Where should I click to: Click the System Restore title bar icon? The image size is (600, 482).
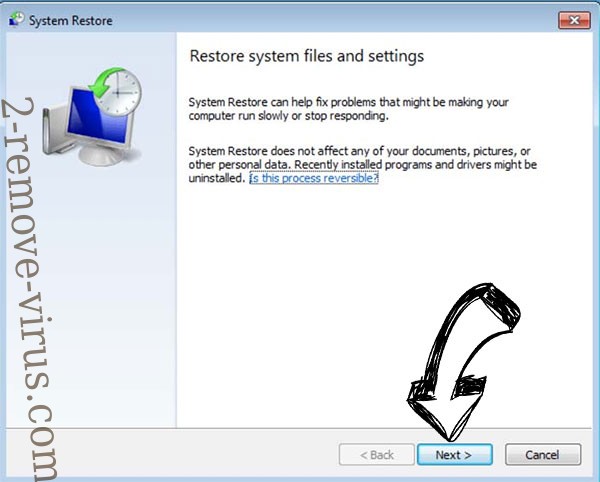pos(16,20)
